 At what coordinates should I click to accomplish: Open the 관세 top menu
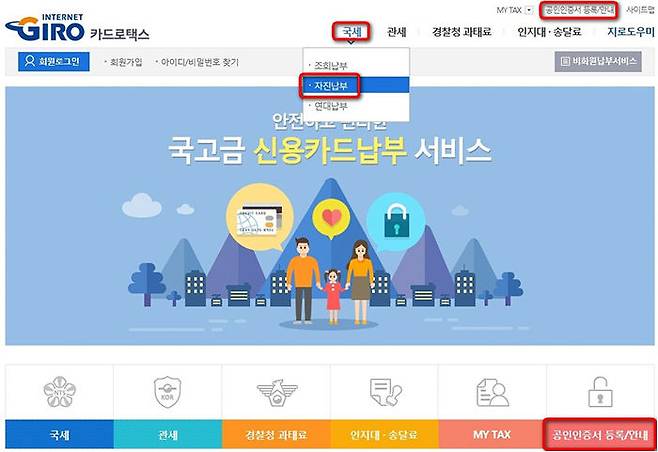[x=397, y=31]
